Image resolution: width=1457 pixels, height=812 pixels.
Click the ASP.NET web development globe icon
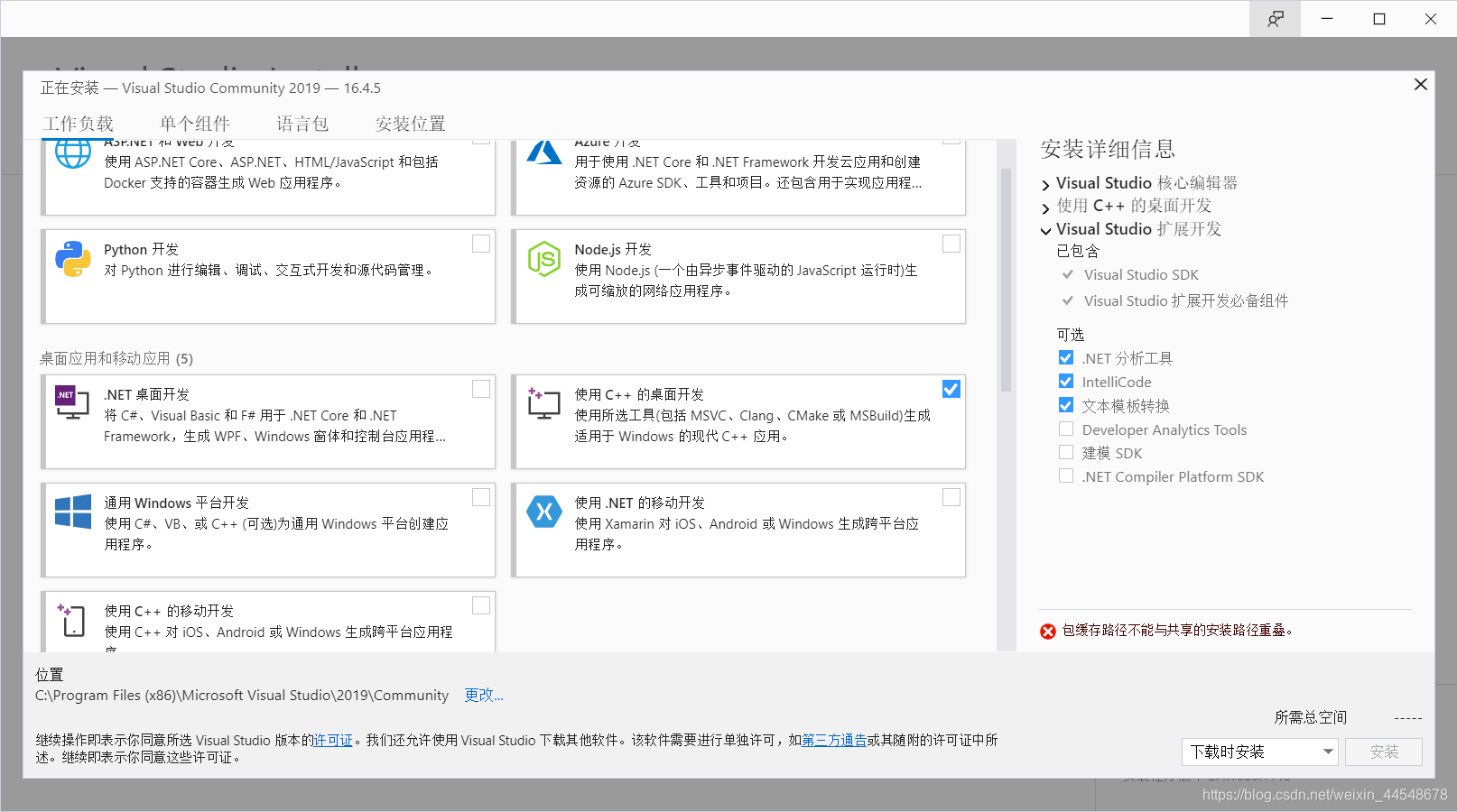(x=73, y=154)
